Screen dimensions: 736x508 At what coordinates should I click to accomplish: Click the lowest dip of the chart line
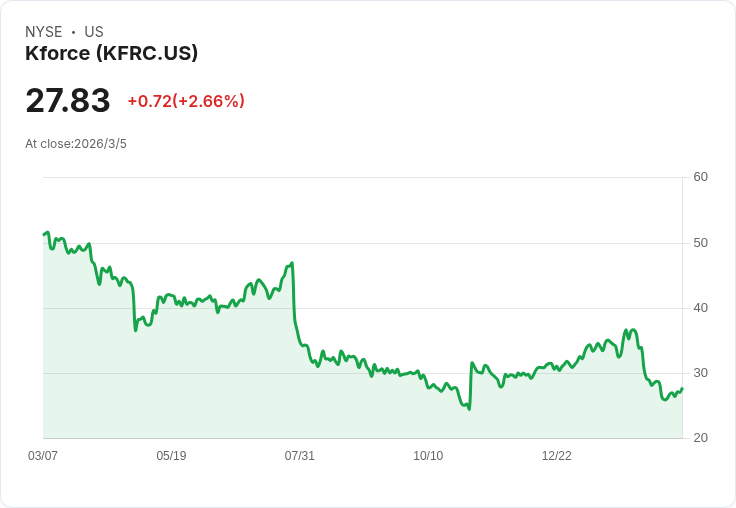[x=468, y=409]
